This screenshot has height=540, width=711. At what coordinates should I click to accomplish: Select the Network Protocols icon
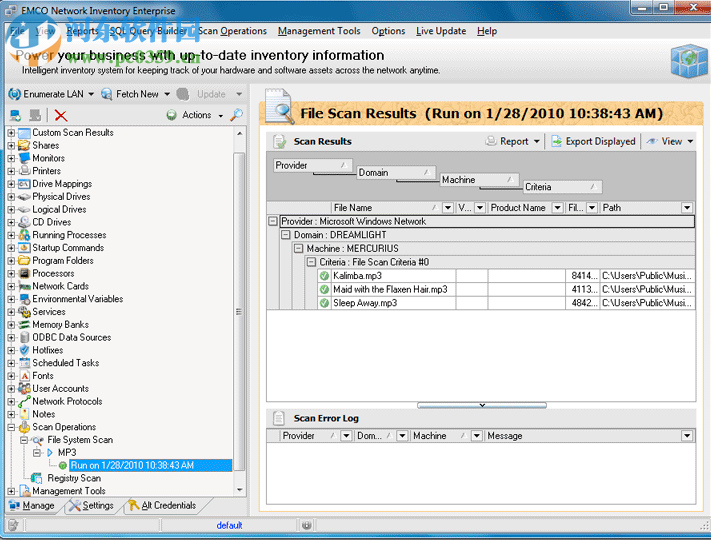point(24,401)
